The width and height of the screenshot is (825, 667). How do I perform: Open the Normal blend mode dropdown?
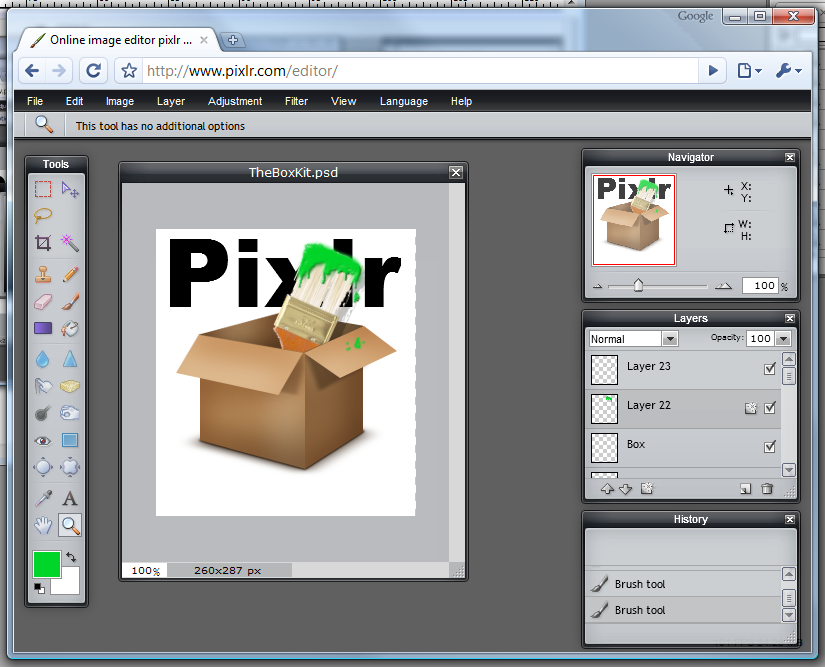click(633, 339)
